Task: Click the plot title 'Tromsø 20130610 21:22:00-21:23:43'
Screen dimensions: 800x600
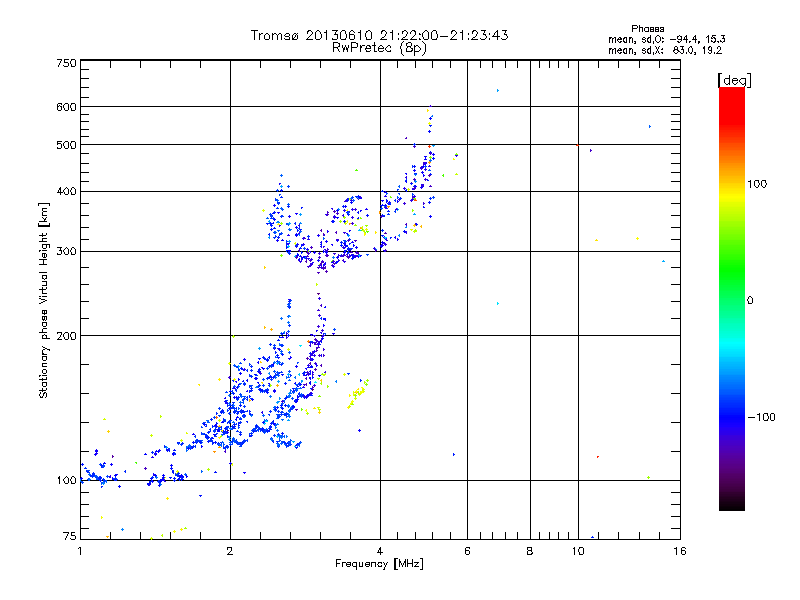Action: [379, 35]
